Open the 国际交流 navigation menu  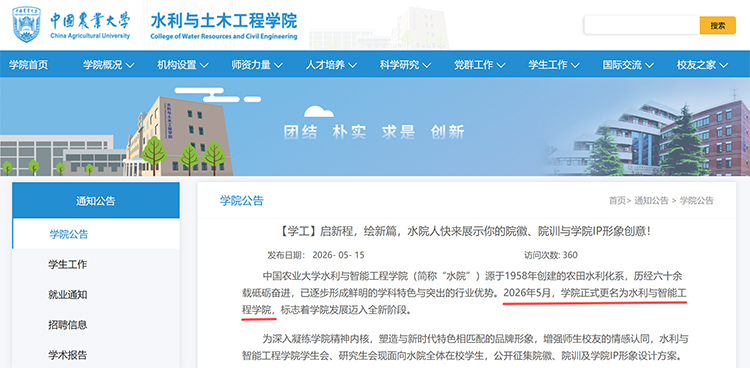622,65
